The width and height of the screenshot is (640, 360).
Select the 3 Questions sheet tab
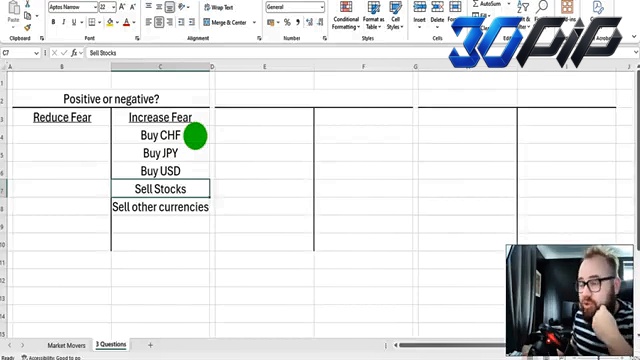point(111,344)
